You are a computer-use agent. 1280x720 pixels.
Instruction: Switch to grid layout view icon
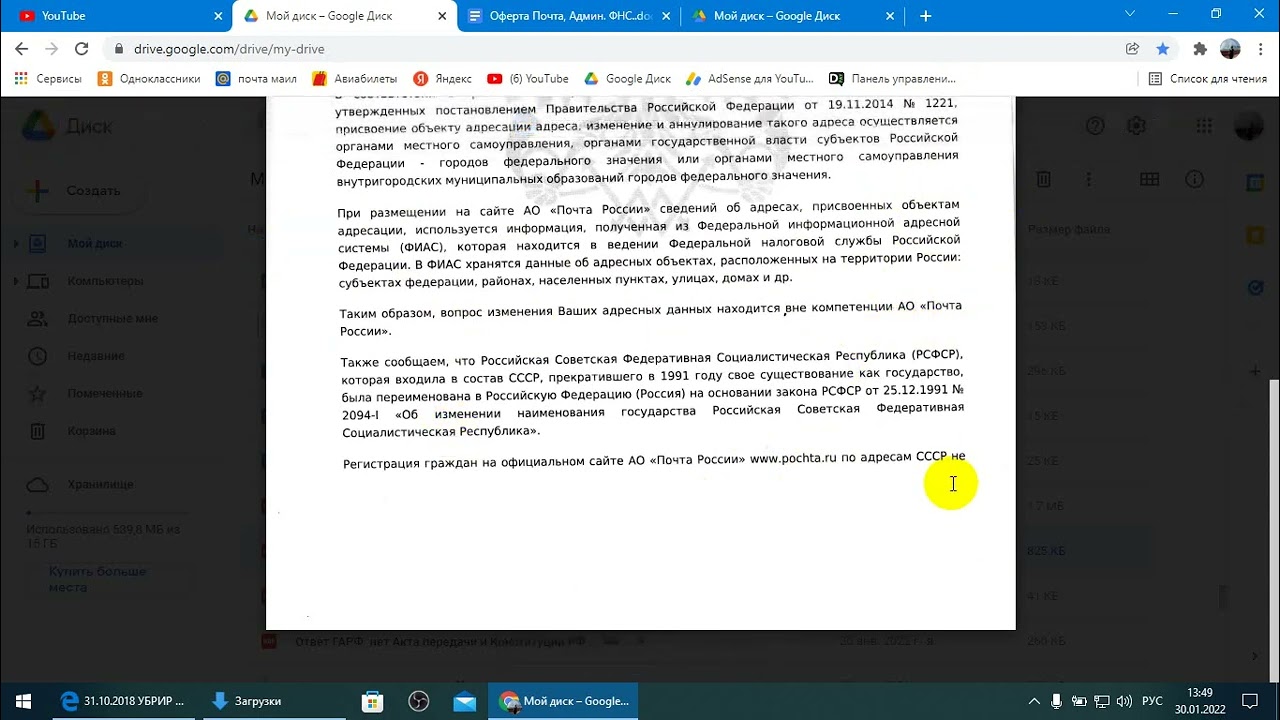click(x=1149, y=179)
